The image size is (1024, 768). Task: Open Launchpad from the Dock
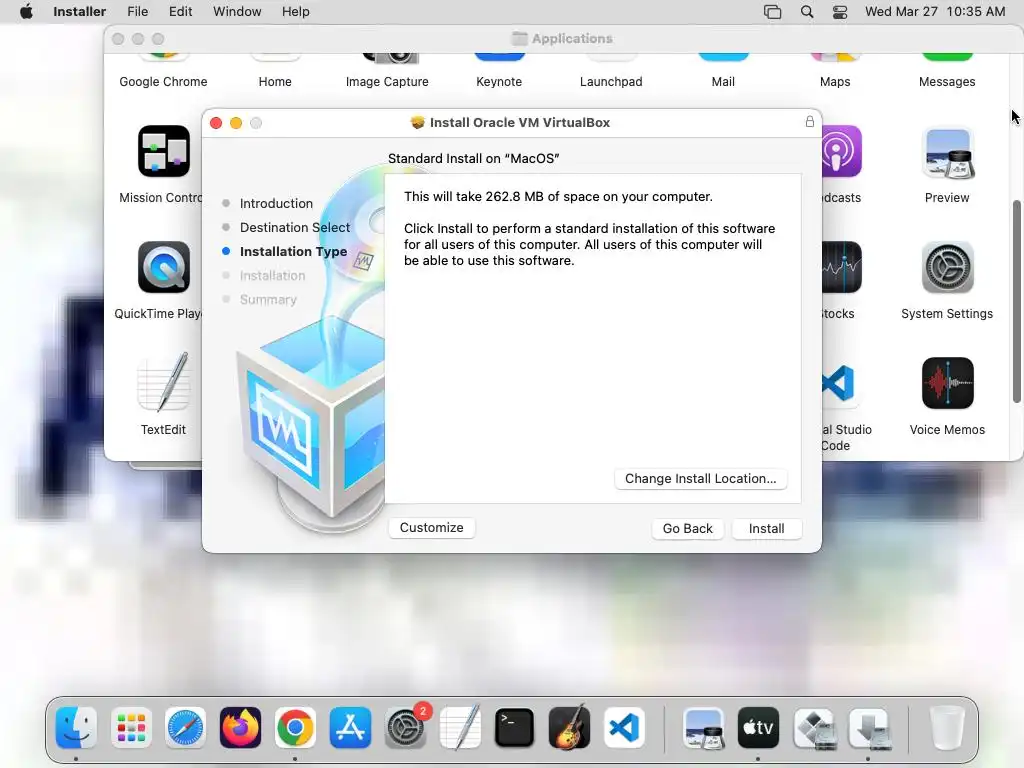131,728
